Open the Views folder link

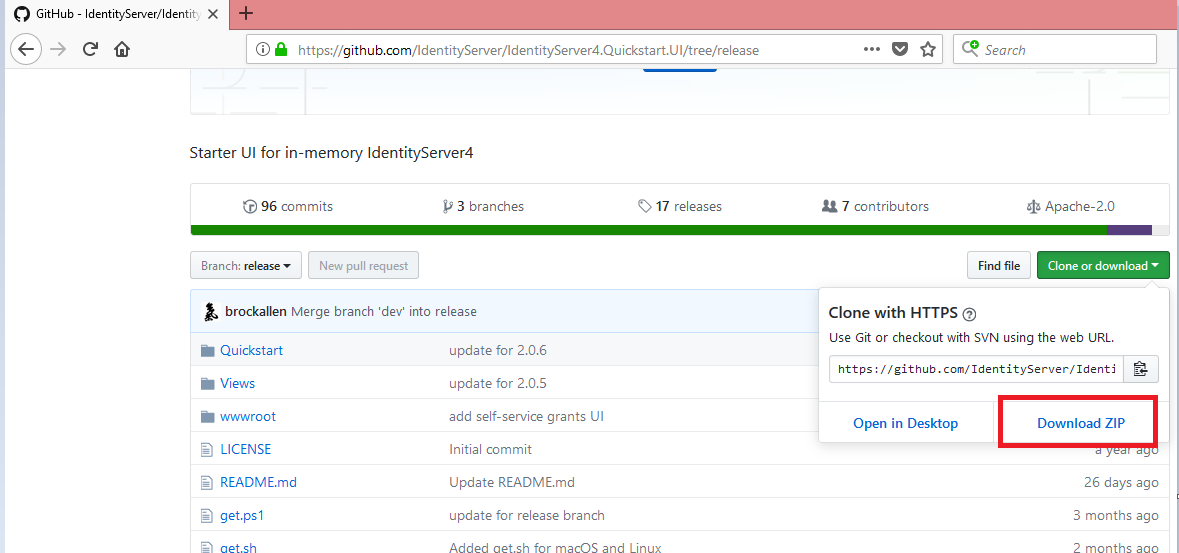coord(238,384)
